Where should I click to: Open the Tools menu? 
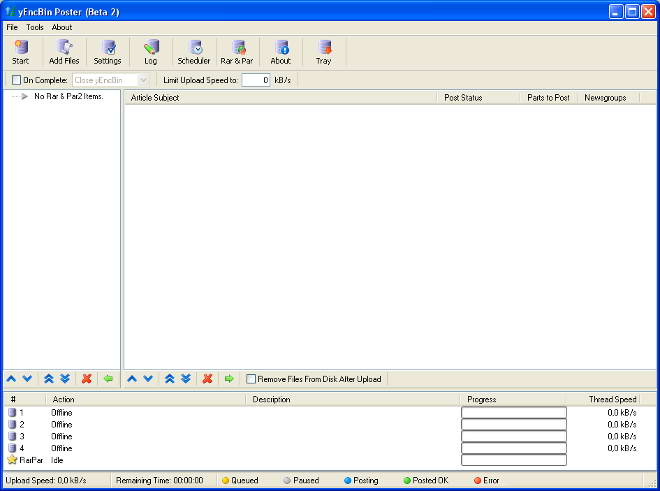coord(35,27)
